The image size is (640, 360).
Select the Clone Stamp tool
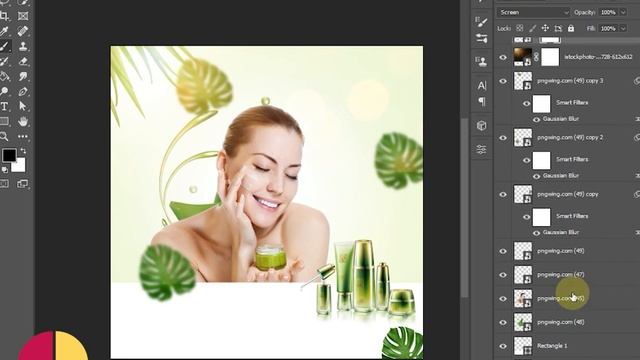pos(23,46)
